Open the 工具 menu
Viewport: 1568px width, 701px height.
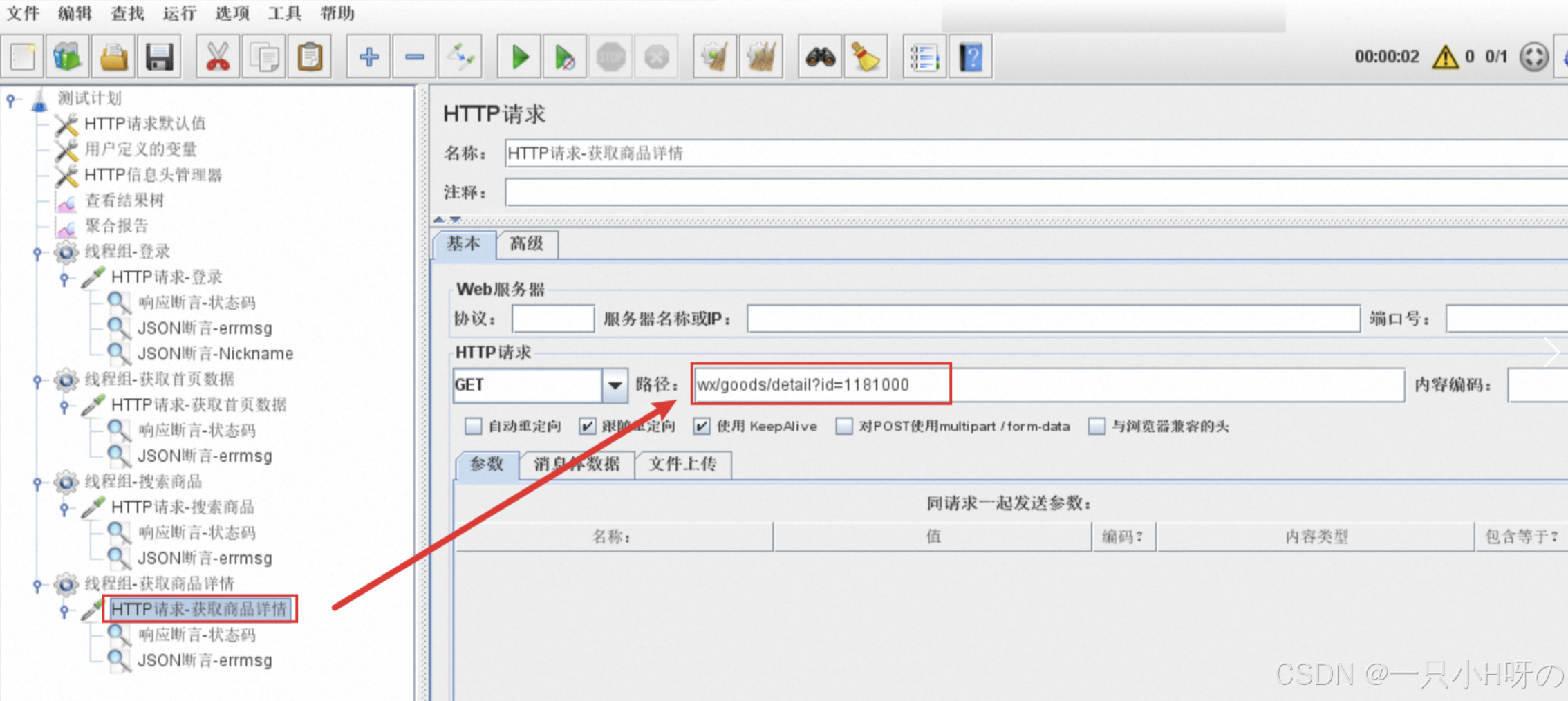coord(285,13)
